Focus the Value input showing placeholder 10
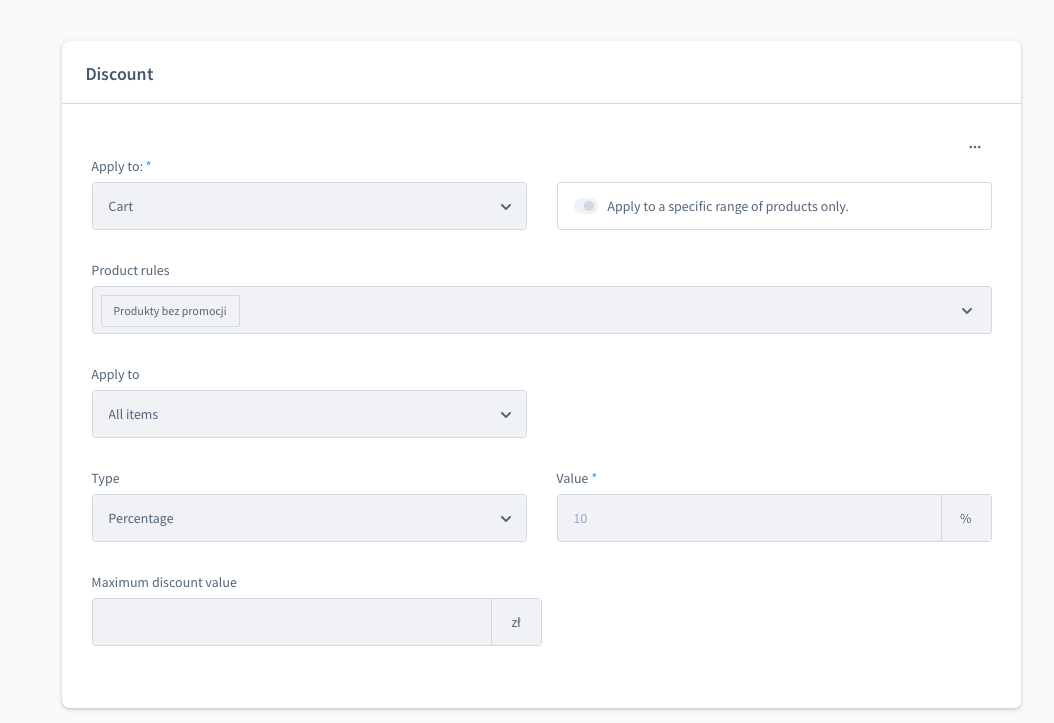This screenshot has width=1054, height=723. pyautogui.click(x=748, y=518)
